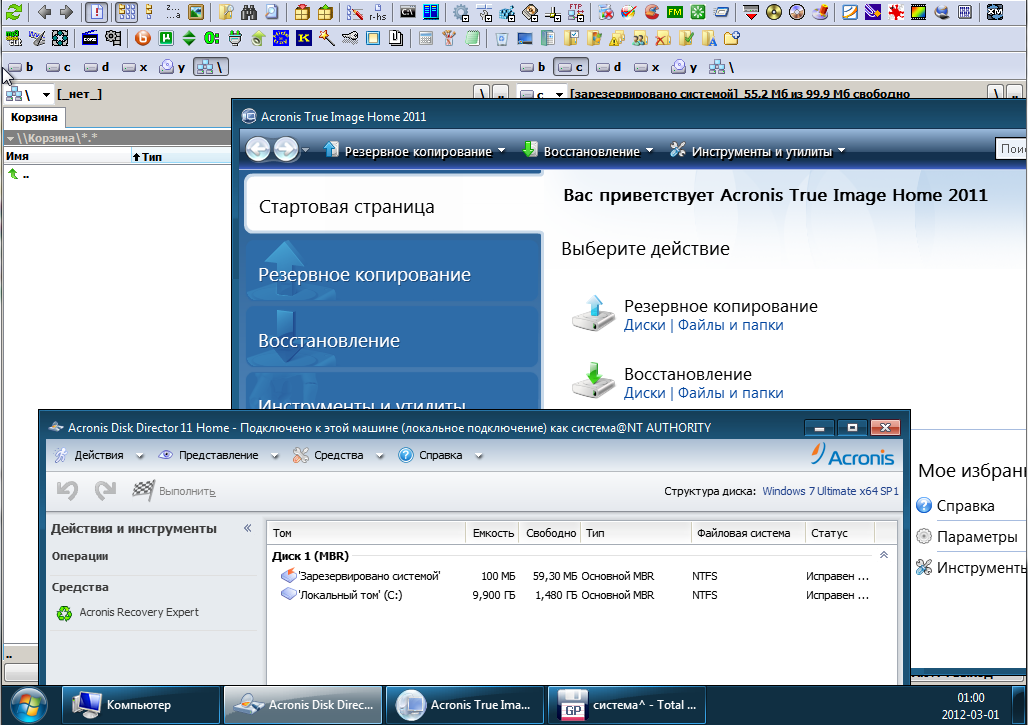1028x725 pixels.
Task: Click the orange Blogger B icon
Action: 142,39
